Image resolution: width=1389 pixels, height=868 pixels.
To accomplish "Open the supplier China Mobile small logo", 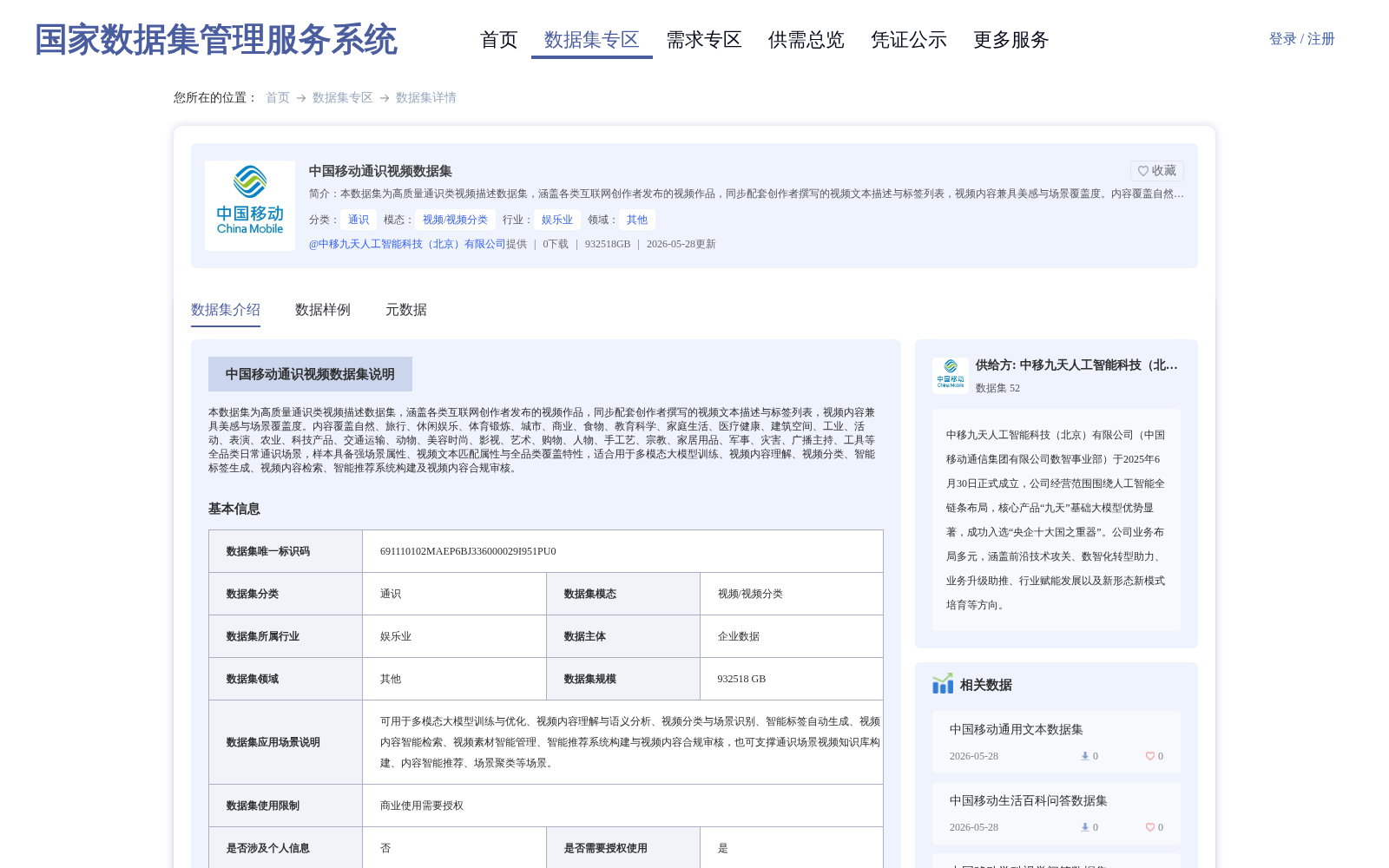I will [x=951, y=375].
